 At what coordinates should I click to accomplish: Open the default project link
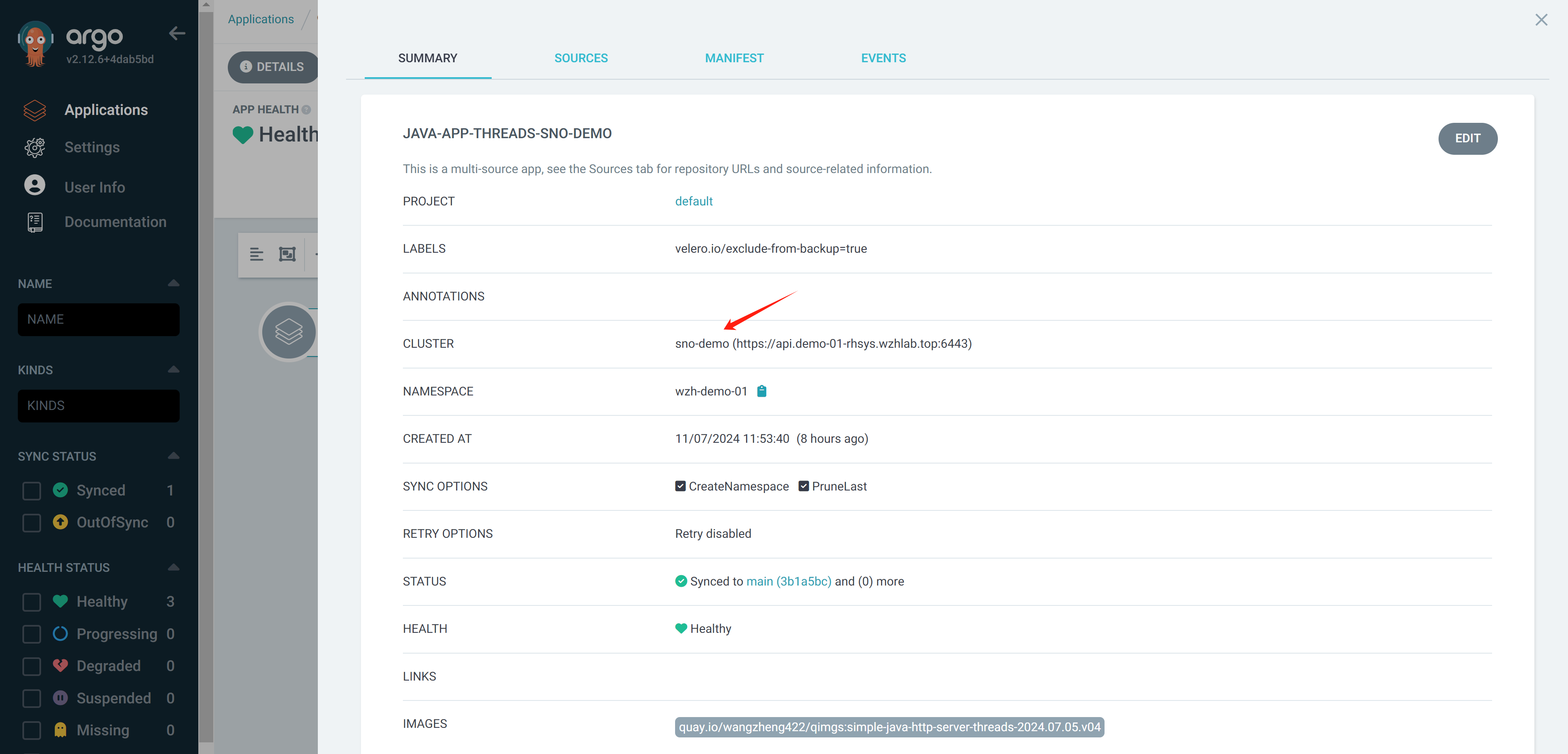coord(693,201)
